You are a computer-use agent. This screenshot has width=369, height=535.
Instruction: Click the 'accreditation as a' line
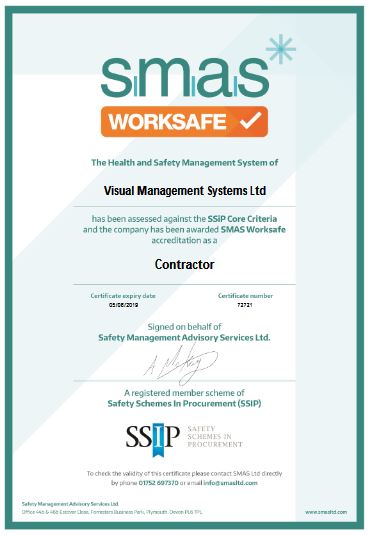click(184, 241)
